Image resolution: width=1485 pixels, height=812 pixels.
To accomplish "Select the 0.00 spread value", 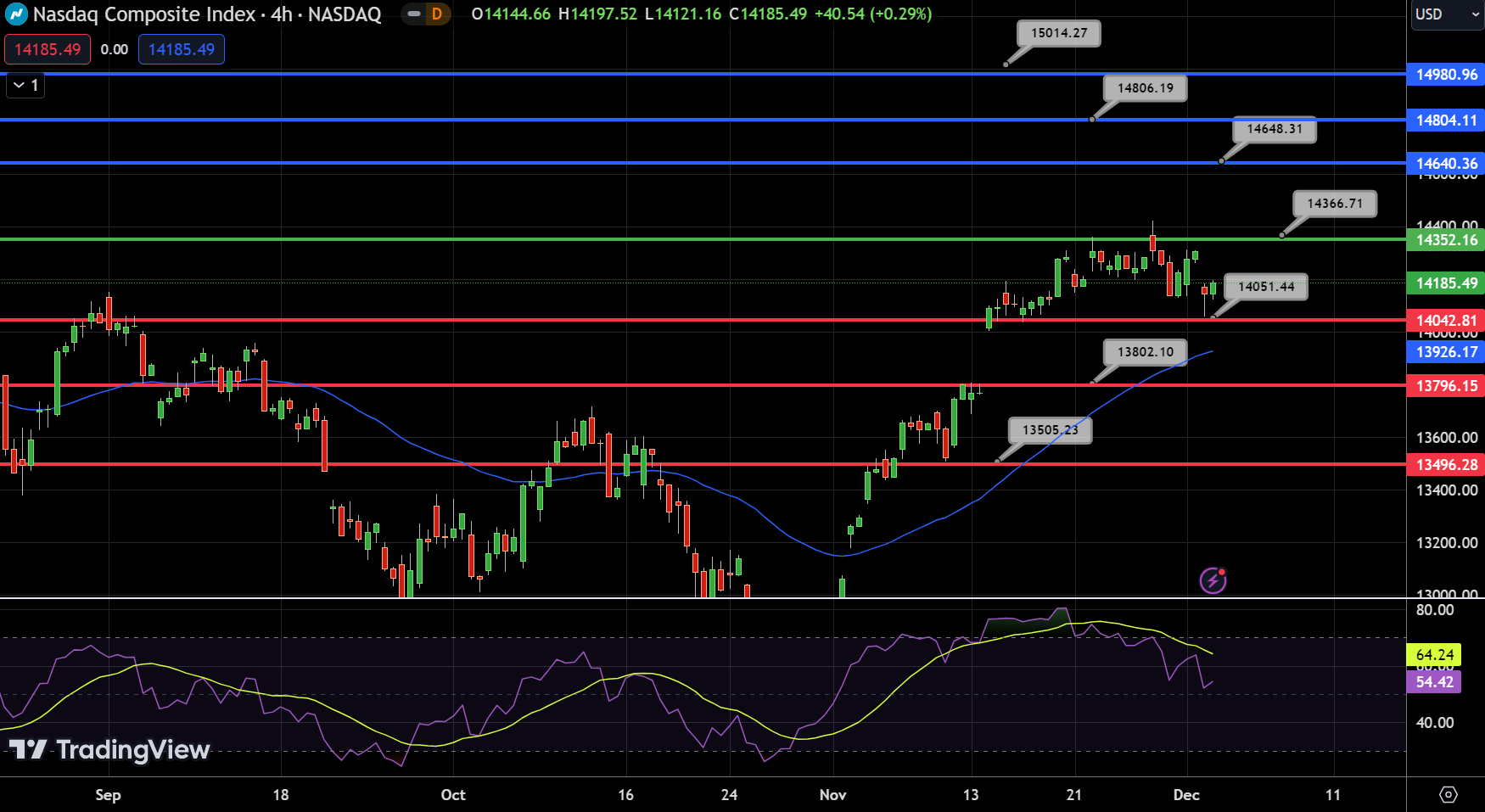I will (115, 49).
